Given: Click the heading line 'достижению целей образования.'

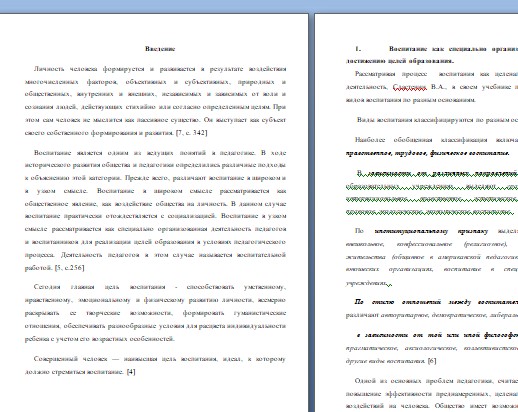Looking at the screenshot, I should (x=400, y=61).
